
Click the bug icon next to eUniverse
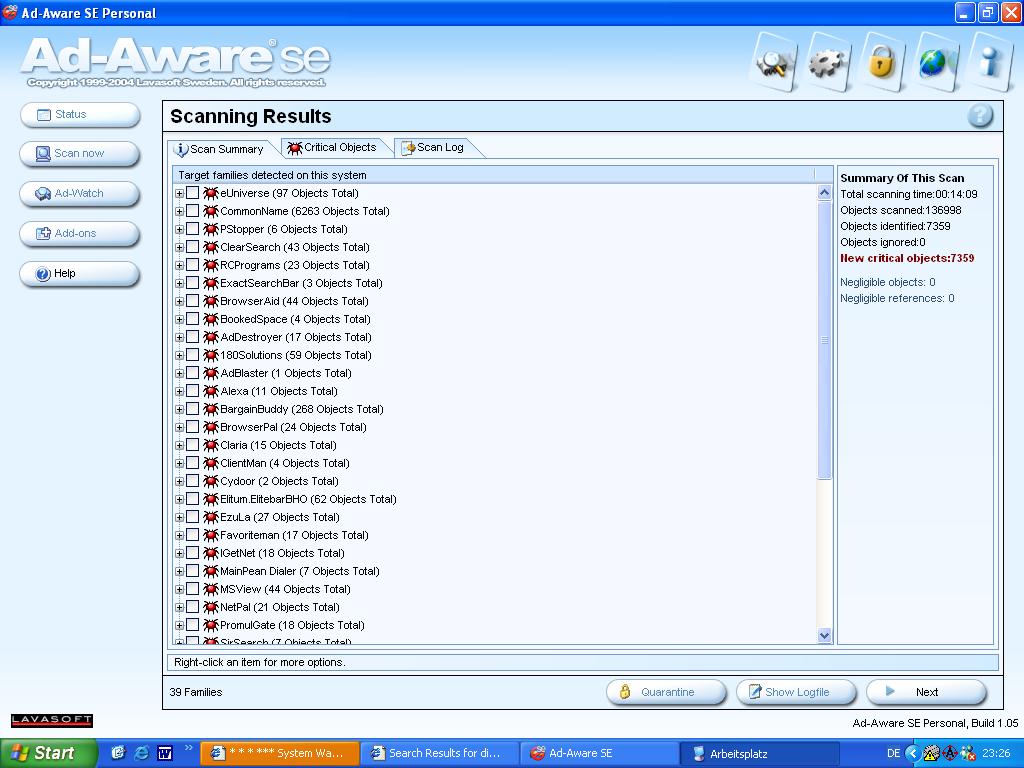click(x=210, y=193)
